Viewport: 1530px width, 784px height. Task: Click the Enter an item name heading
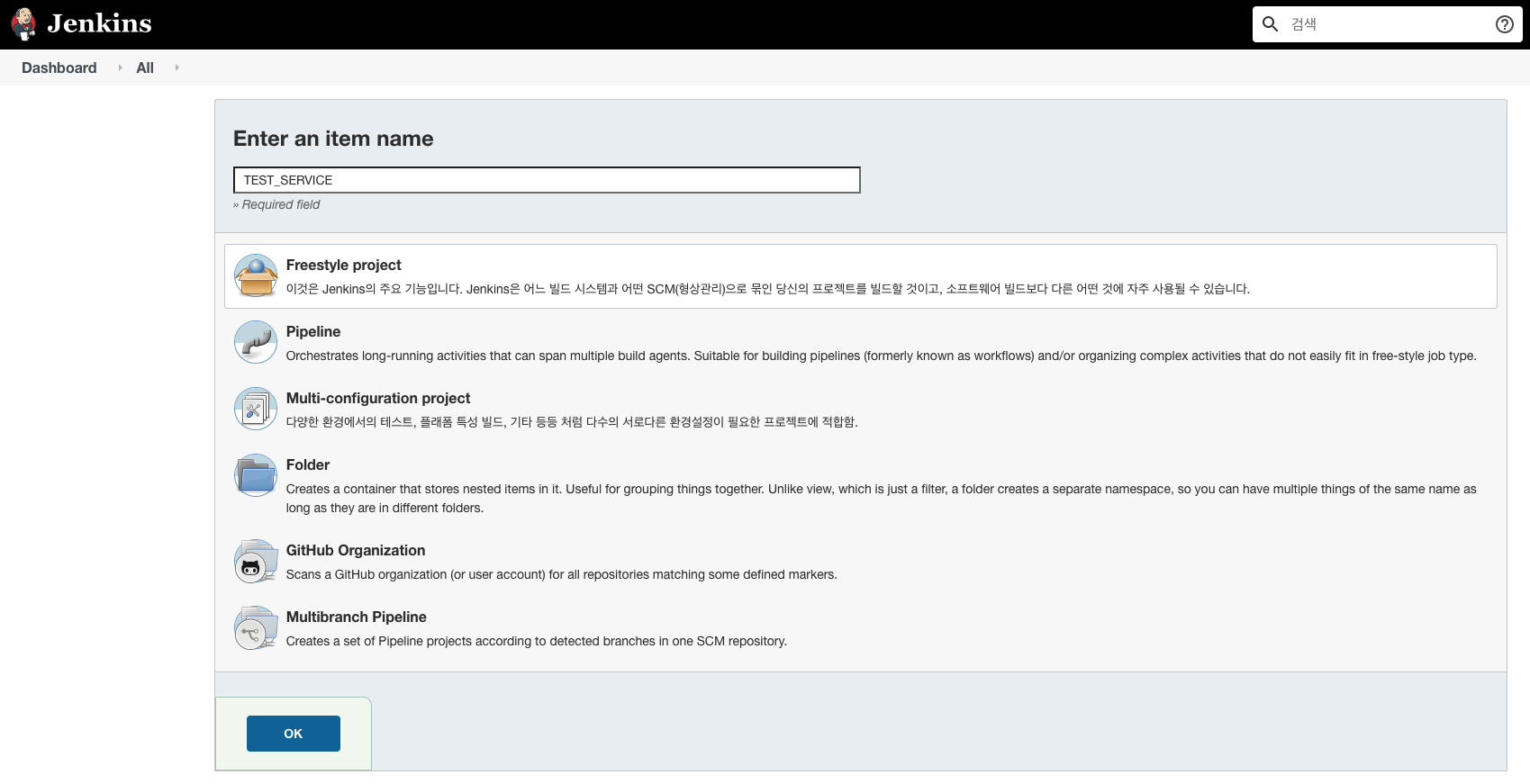click(333, 139)
